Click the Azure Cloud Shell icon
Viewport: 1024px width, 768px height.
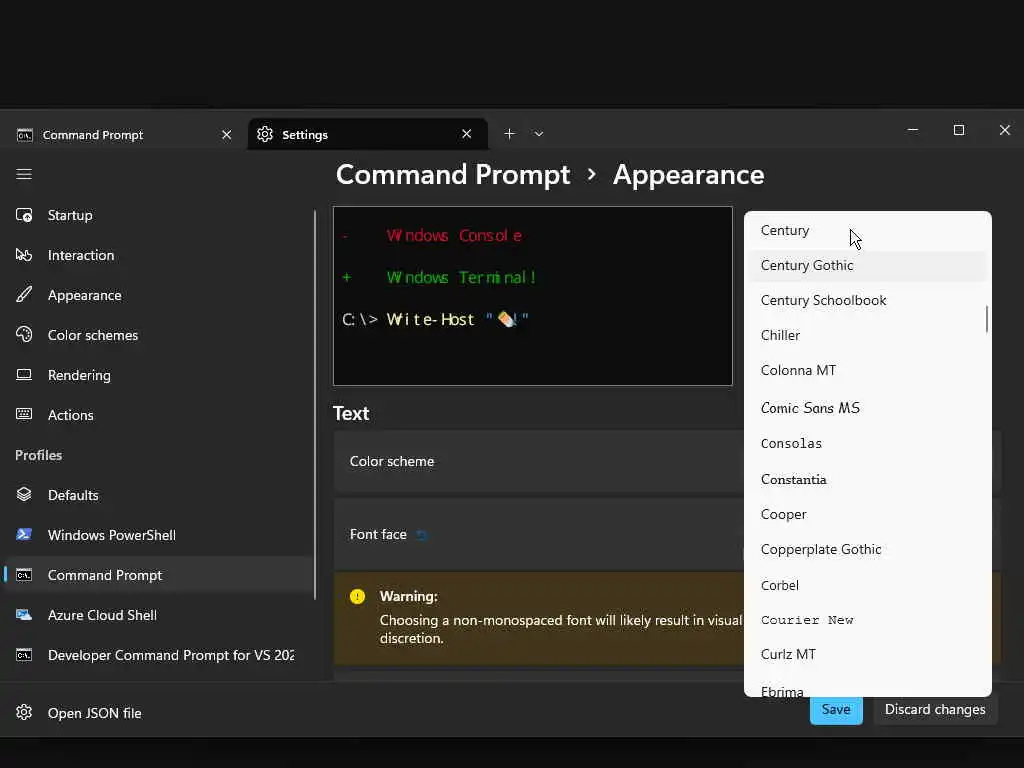tap(24, 615)
